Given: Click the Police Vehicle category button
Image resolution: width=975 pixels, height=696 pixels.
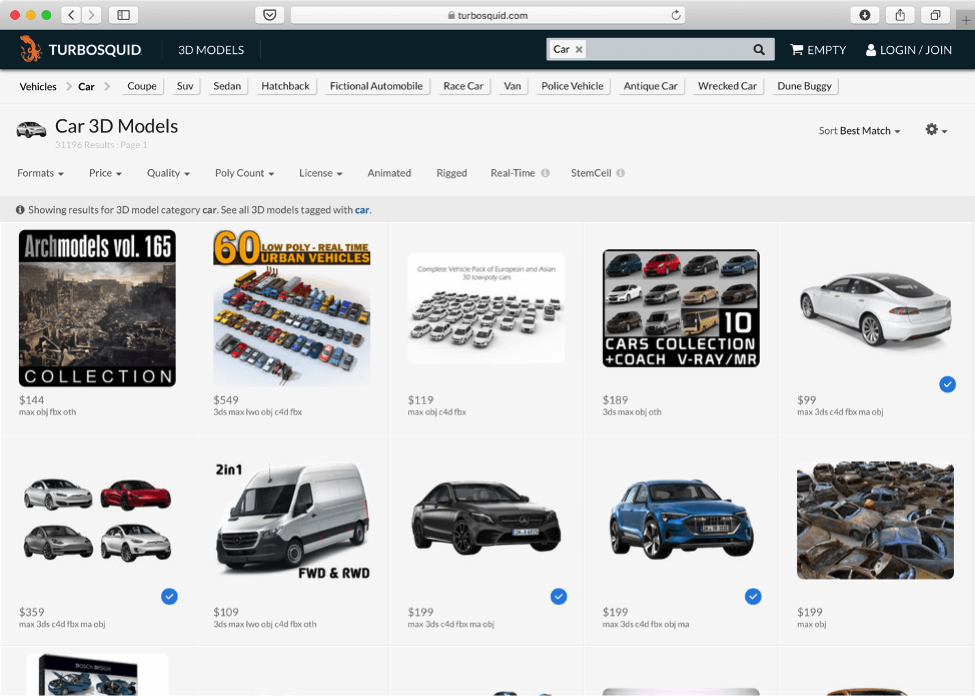Looking at the screenshot, I should coord(572,86).
